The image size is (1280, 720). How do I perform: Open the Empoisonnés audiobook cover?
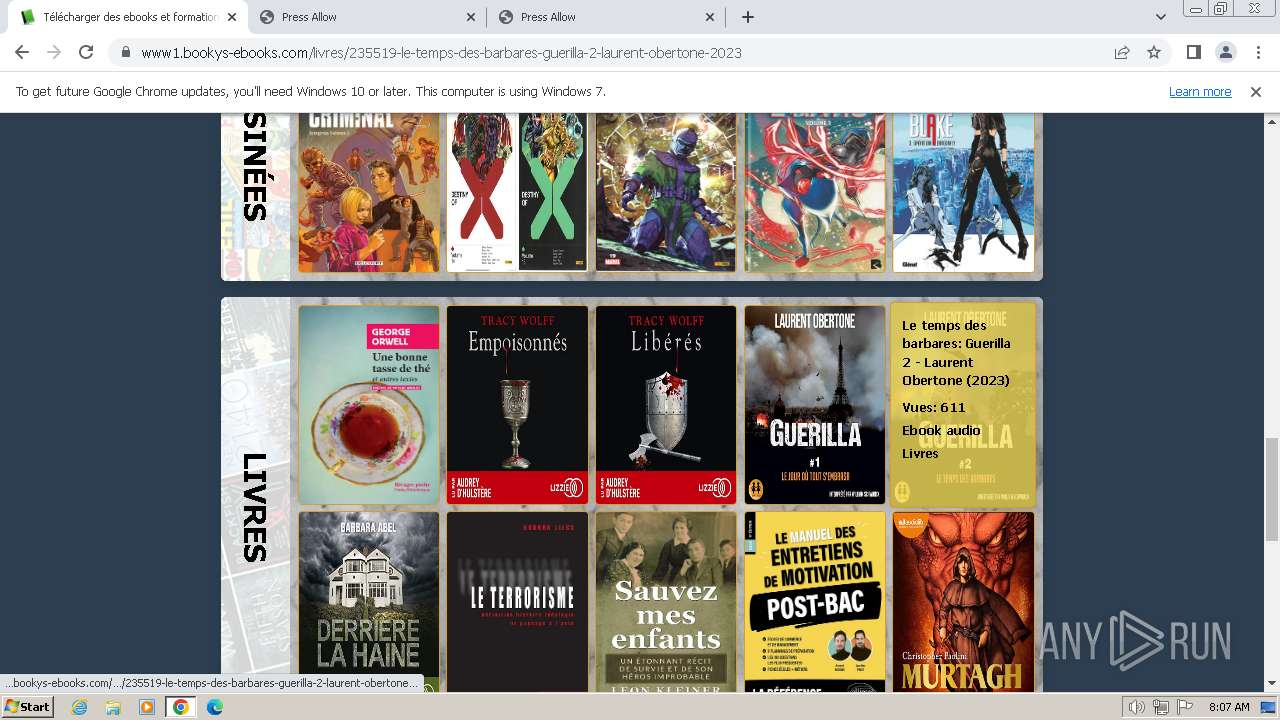point(517,405)
